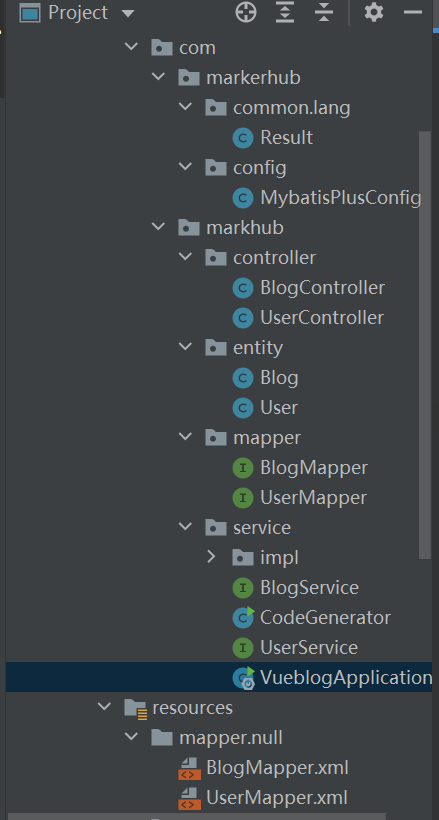Select the markerhub package label
Image resolution: width=439 pixels, height=820 pixels.
(253, 77)
